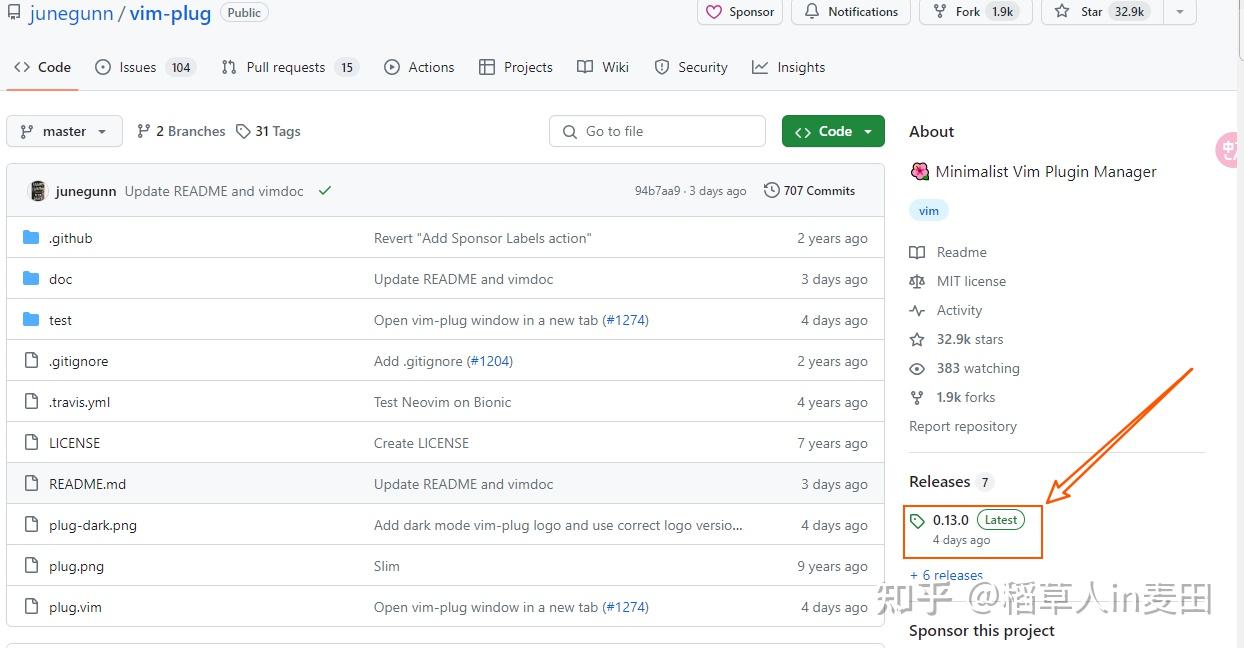
Task: Star the vim-plug repository
Action: point(1102,12)
